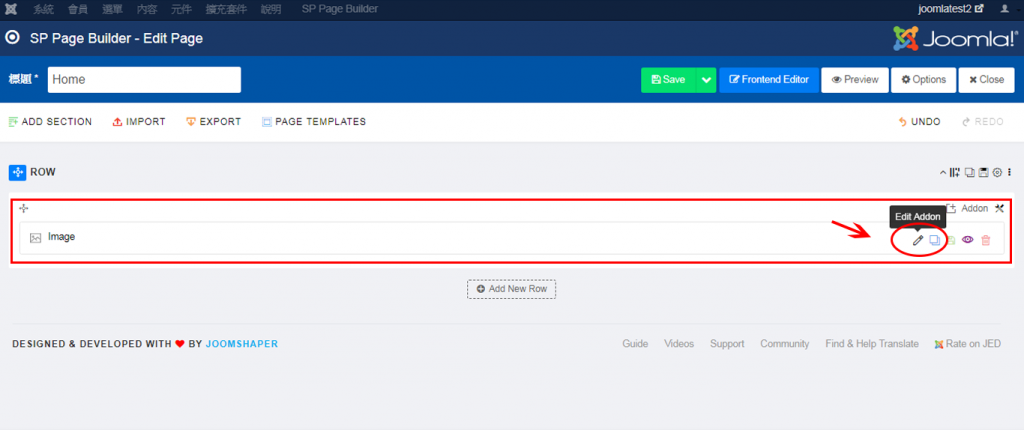Click the Edit Addon pencil icon
This screenshot has height=430, width=1024.
pos(917,240)
